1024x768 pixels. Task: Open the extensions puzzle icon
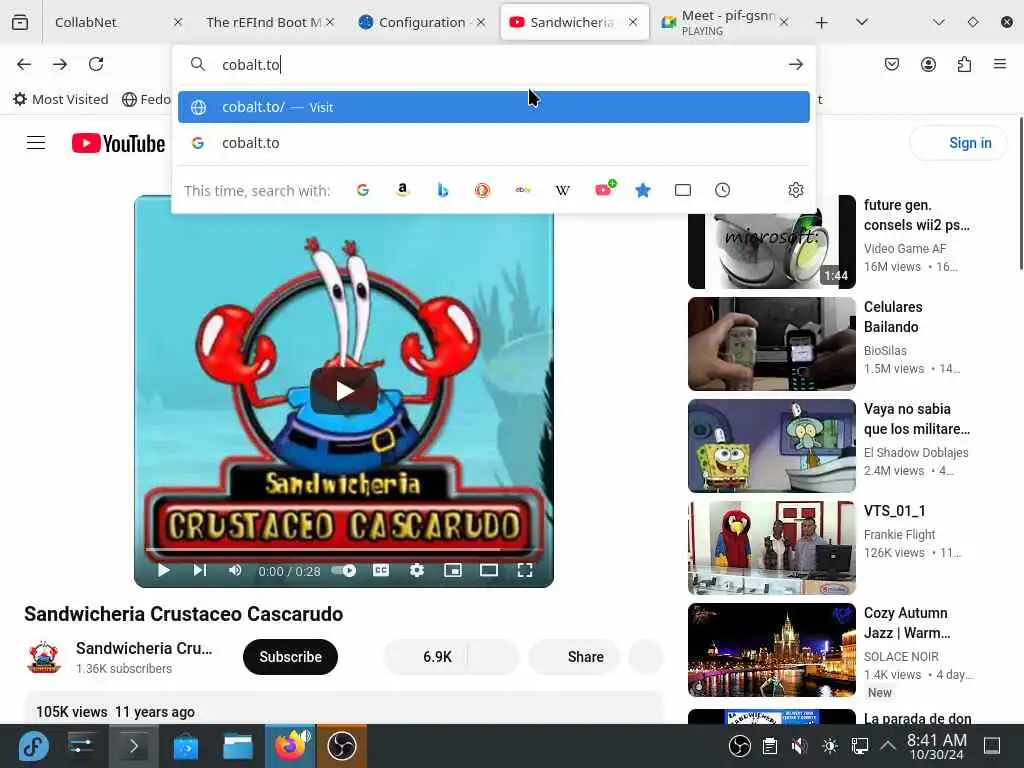(x=964, y=64)
